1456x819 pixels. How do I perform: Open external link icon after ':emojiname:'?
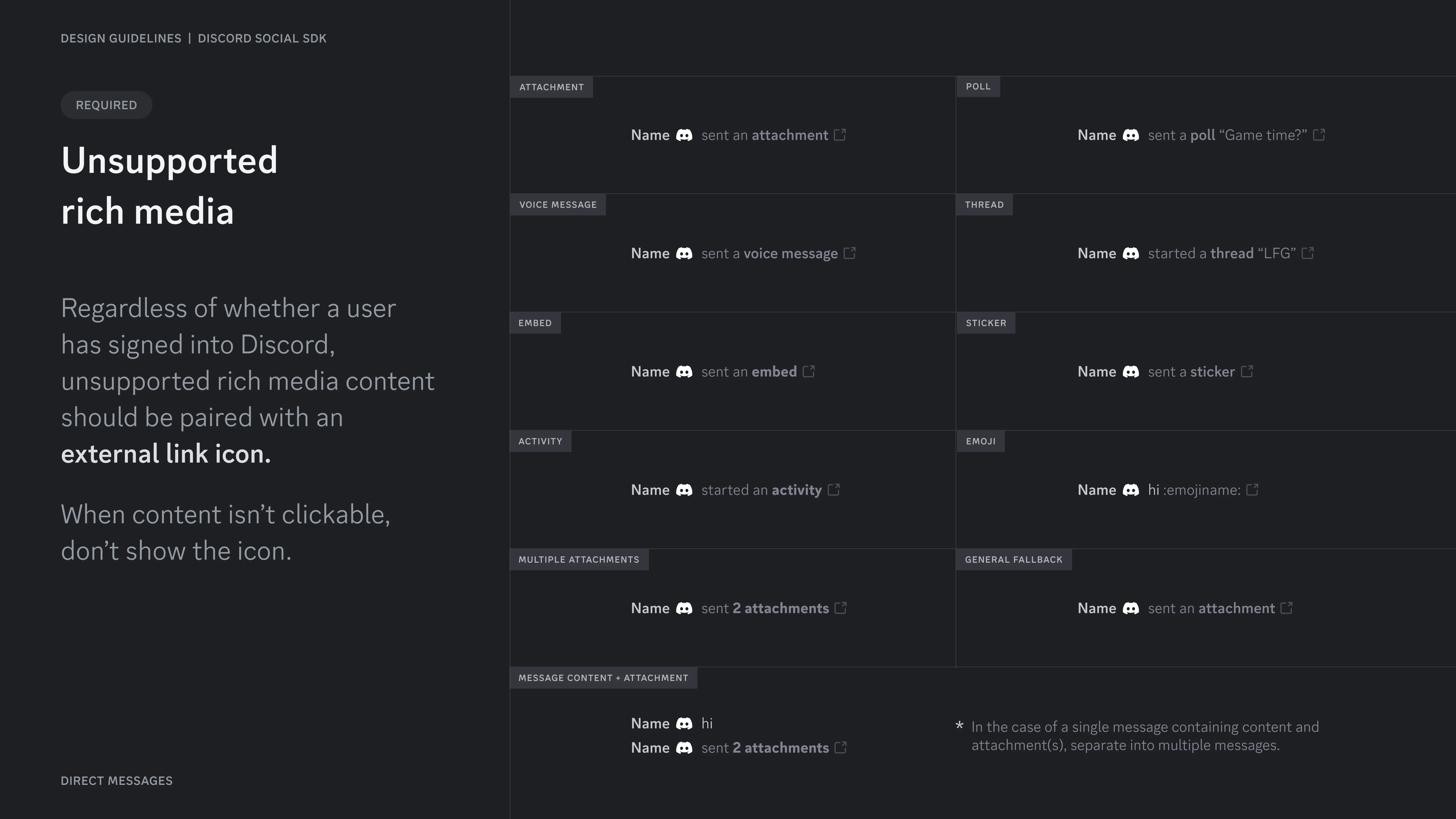click(x=1252, y=489)
